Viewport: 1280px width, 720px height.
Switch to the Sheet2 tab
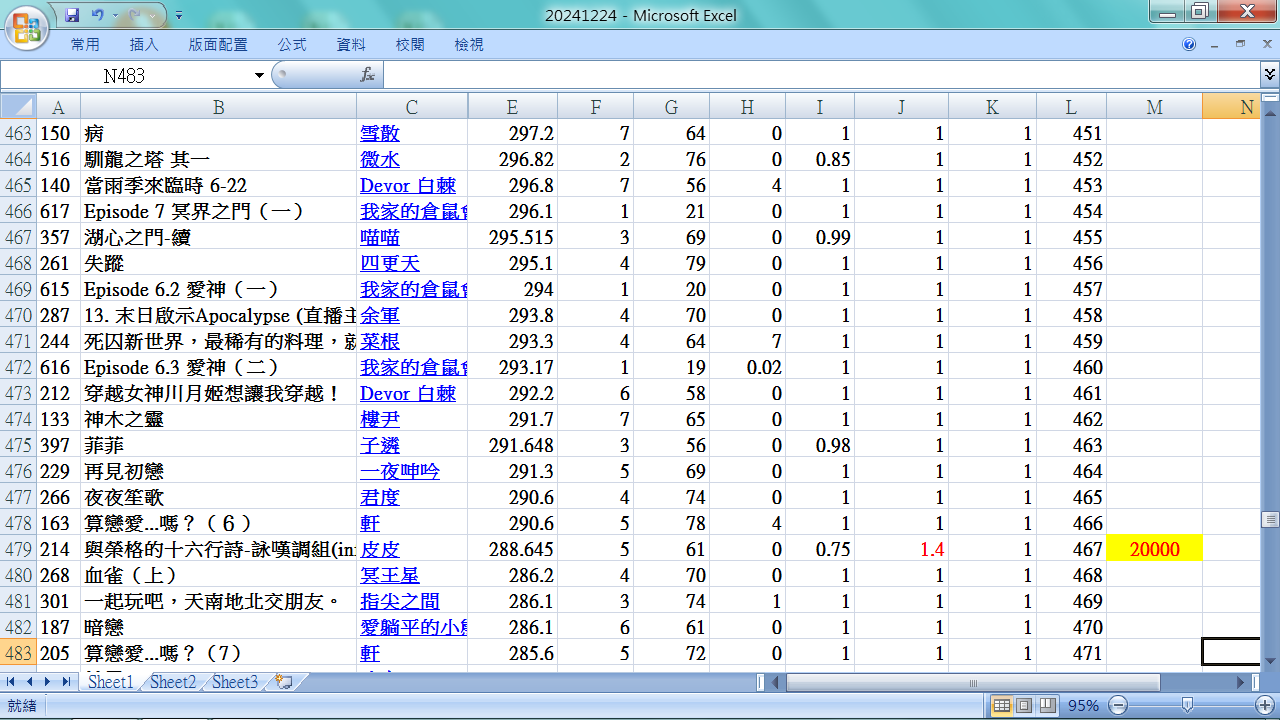(x=173, y=682)
